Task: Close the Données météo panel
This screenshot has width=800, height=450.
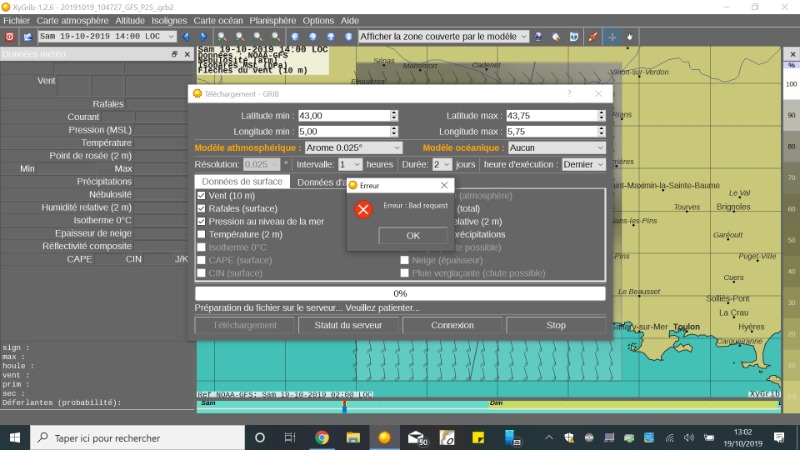Action: [187, 54]
